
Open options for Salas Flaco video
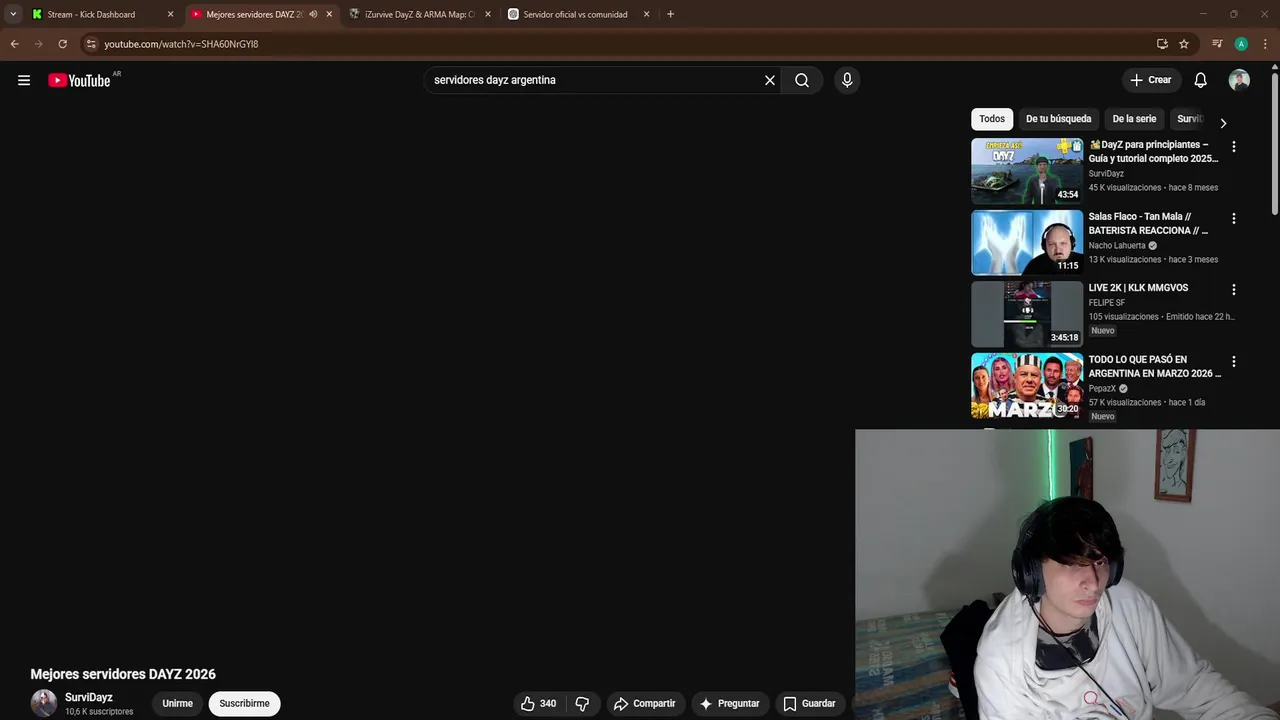pyautogui.click(x=1233, y=218)
